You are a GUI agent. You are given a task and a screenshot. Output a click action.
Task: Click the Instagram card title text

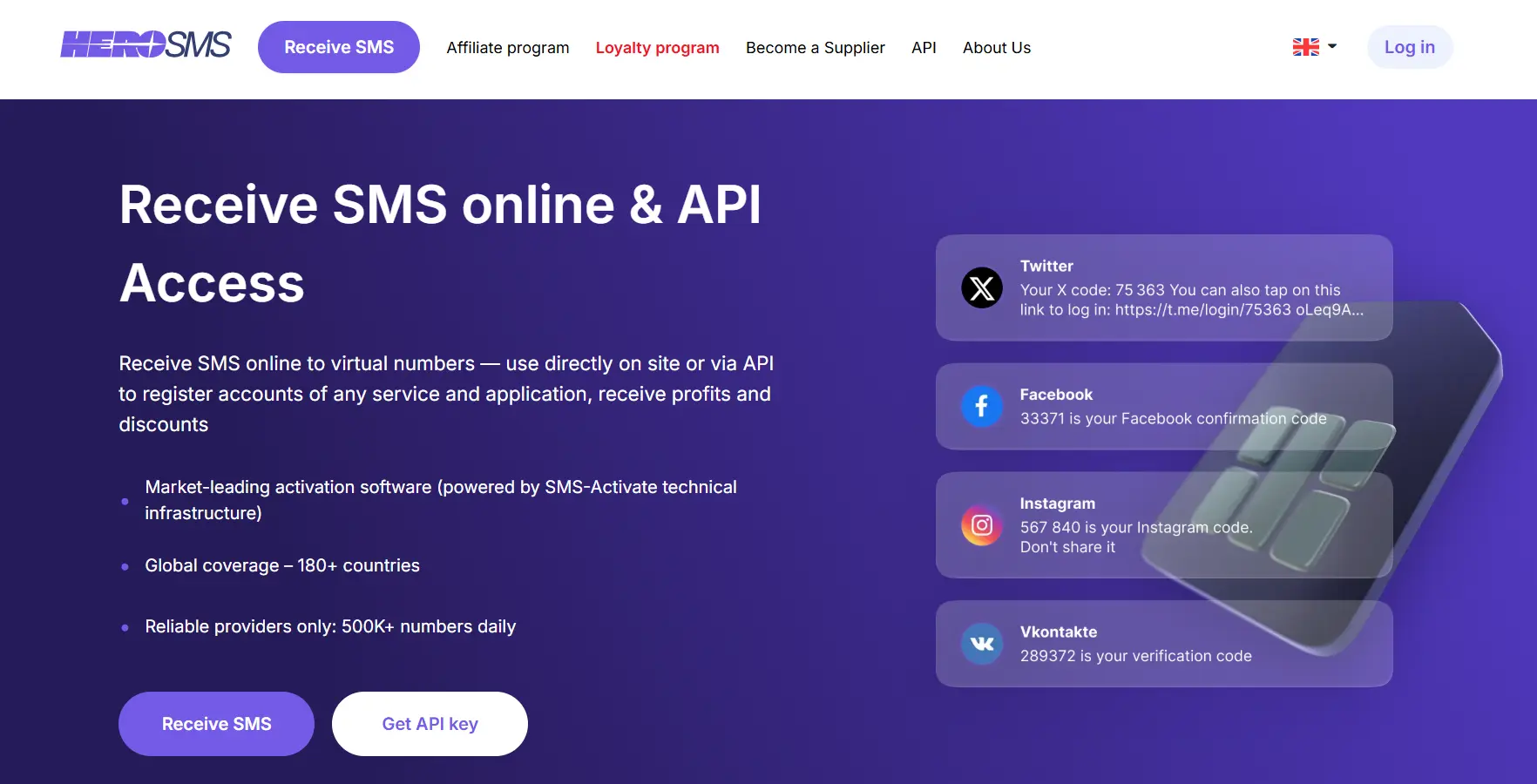click(x=1058, y=504)
